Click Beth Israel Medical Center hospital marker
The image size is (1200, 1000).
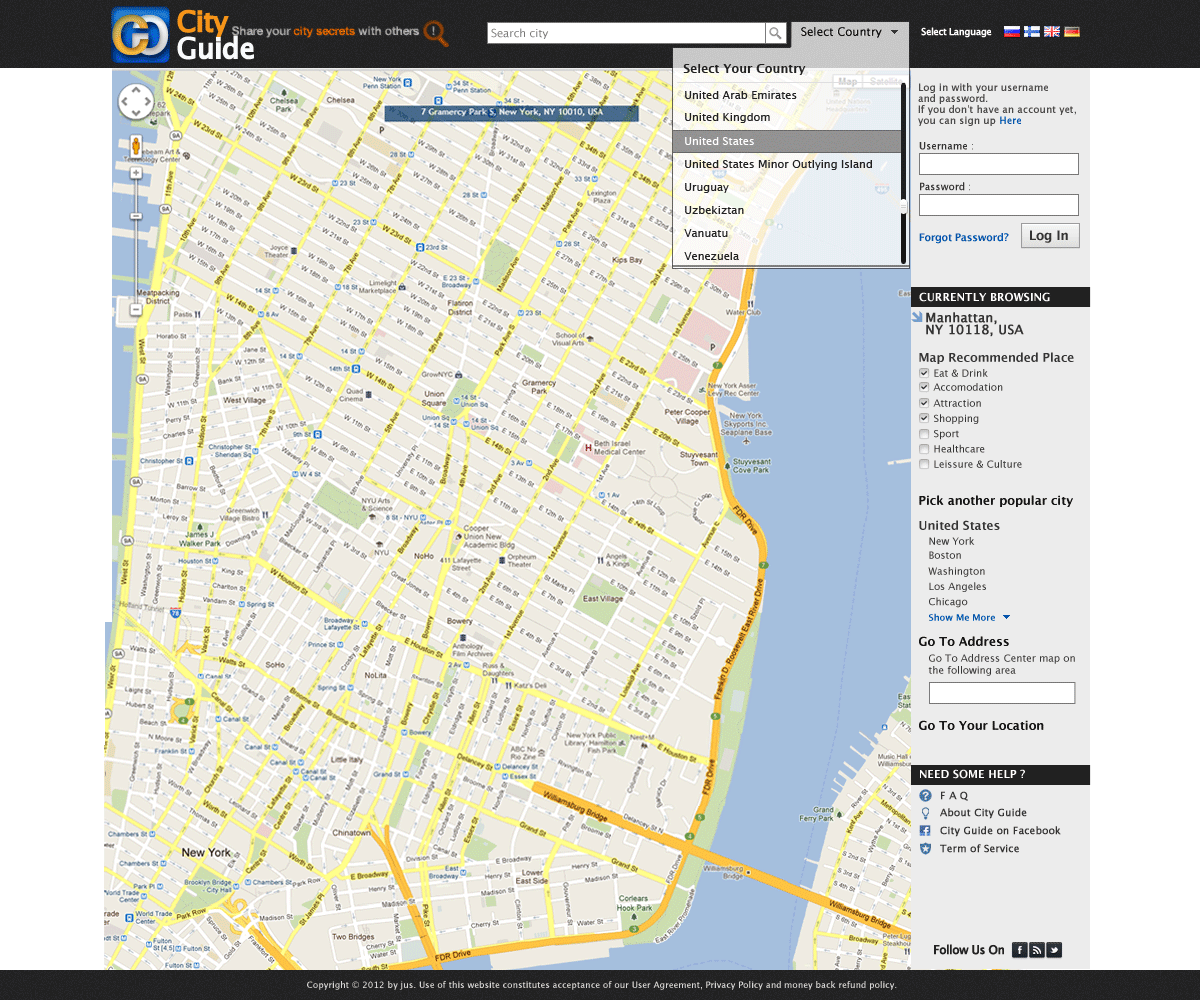(x=588, y=447)
